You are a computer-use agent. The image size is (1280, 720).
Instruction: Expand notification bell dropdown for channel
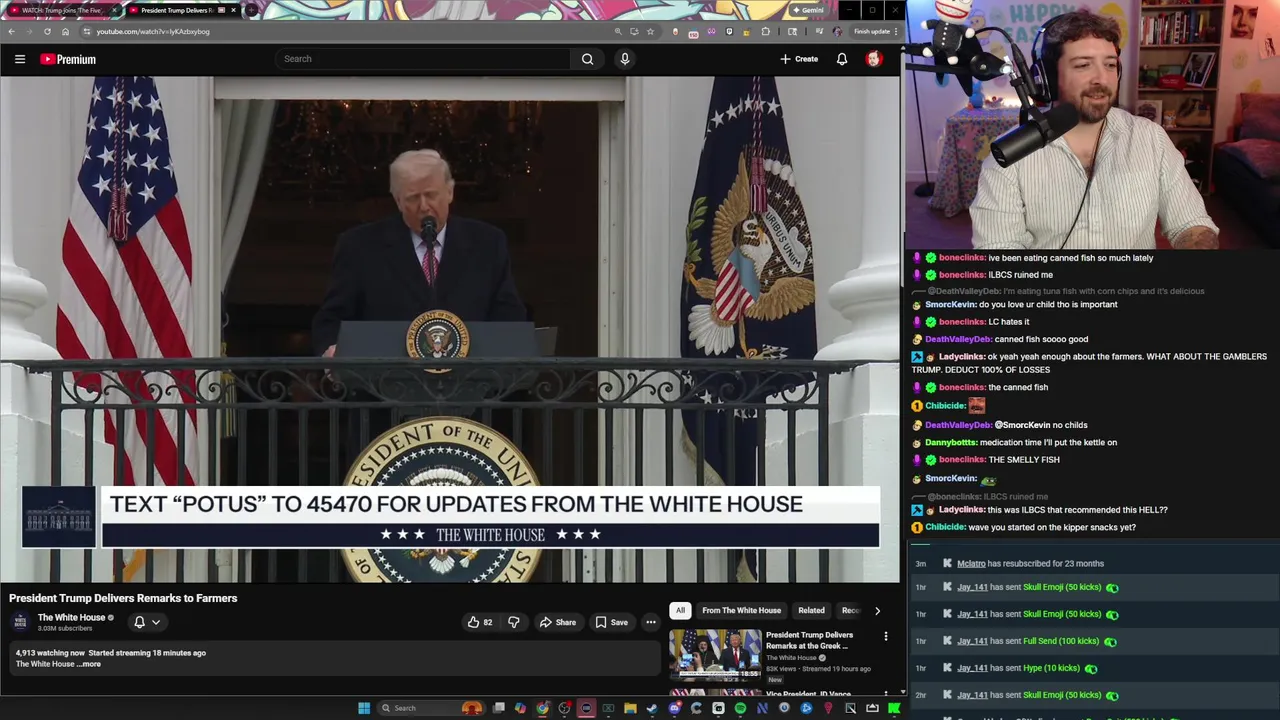147,622
